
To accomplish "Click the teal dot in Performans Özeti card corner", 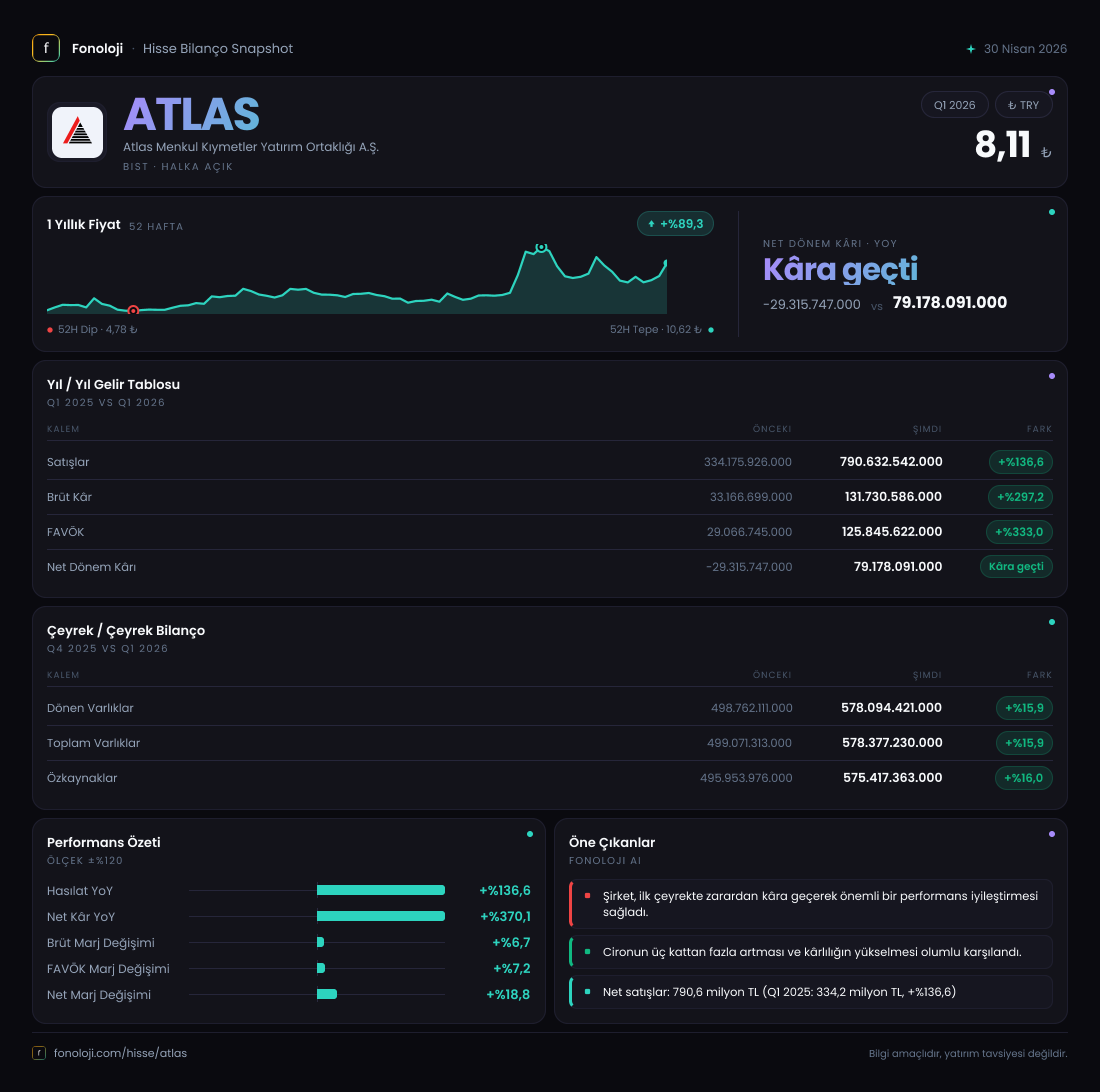I will (530, 834).
